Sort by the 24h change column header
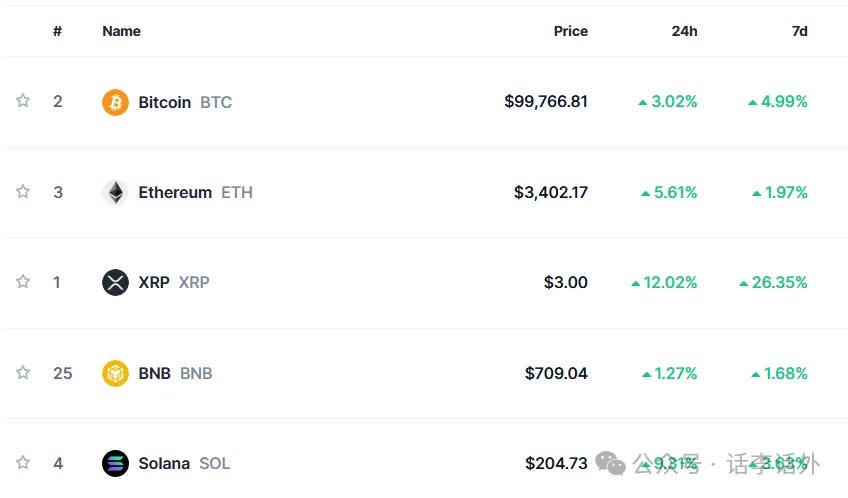The width and height of the screenshot is (848, 498). [684, 31]
